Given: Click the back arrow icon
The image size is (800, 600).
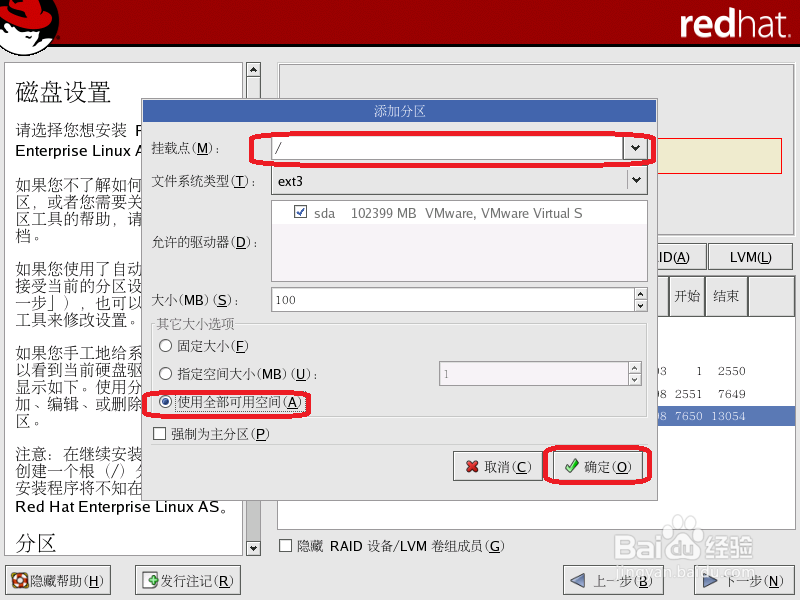Looking at the screenshot, I should (x=578, y=581).
